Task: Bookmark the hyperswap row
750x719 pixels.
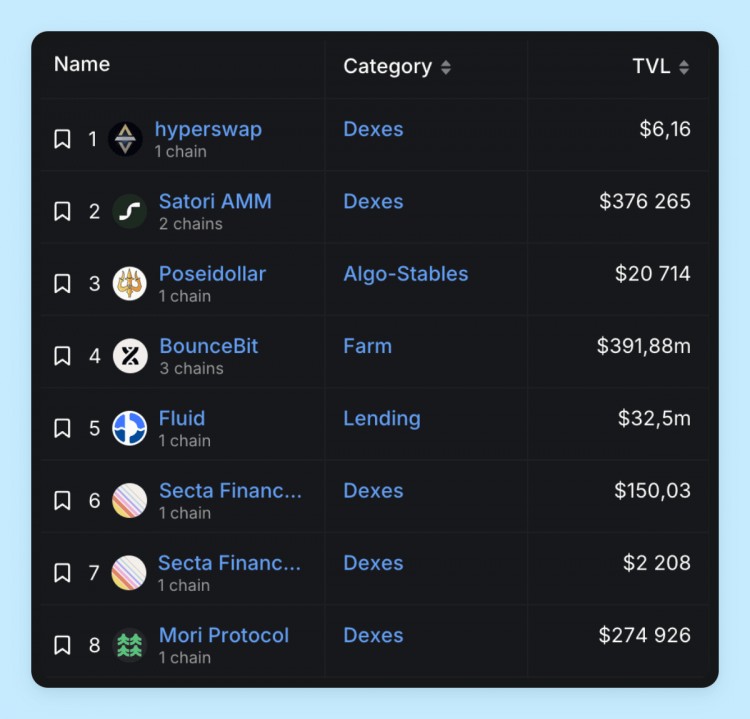Action: (x=62, y=139)
